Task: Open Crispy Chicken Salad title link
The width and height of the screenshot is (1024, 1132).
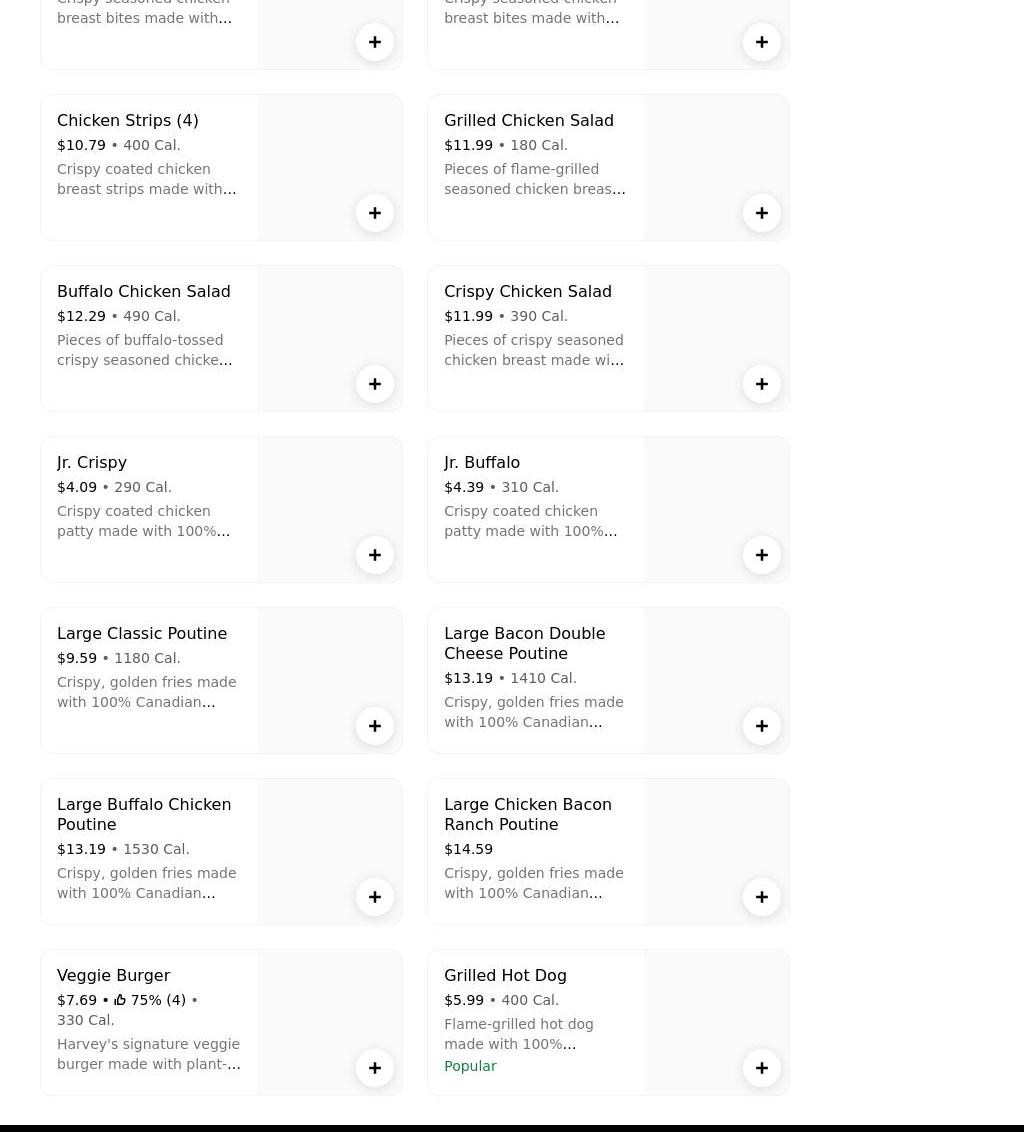Action: (527, 291)
